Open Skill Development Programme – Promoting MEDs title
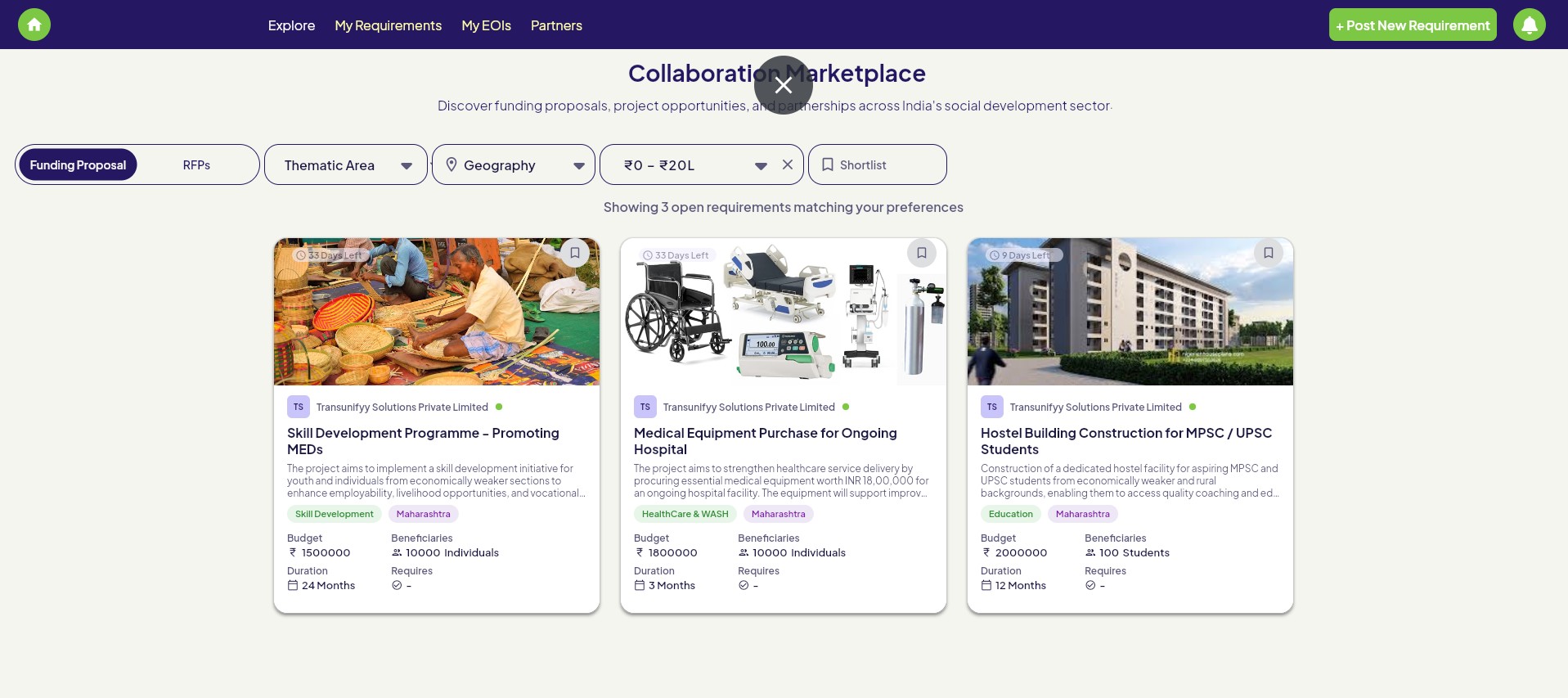 tap(423, 441)
